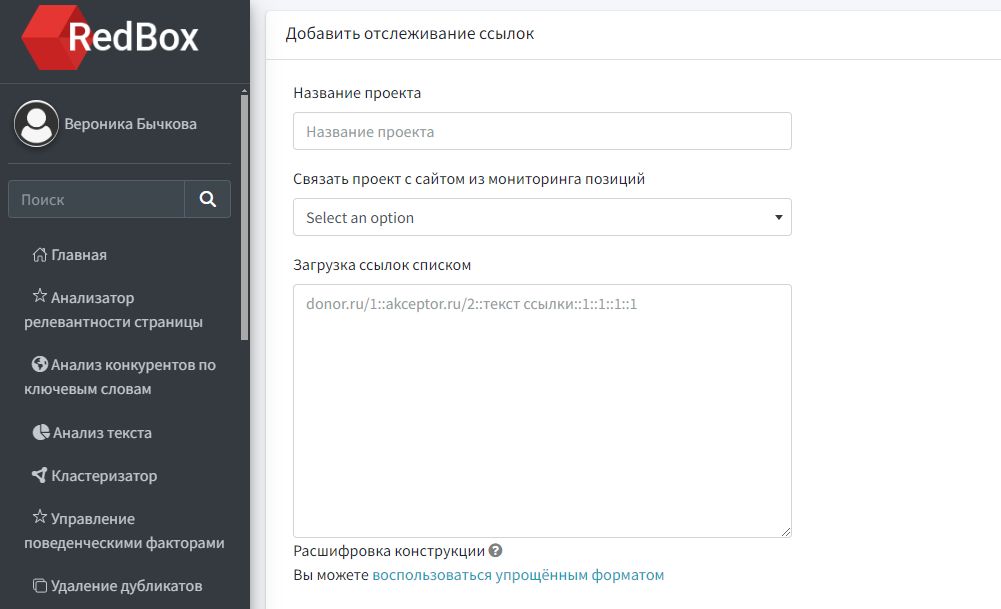Click the home icon beside Главная
The width and height of the screenshot is (1001, 609).
click(x=40, y=255)
